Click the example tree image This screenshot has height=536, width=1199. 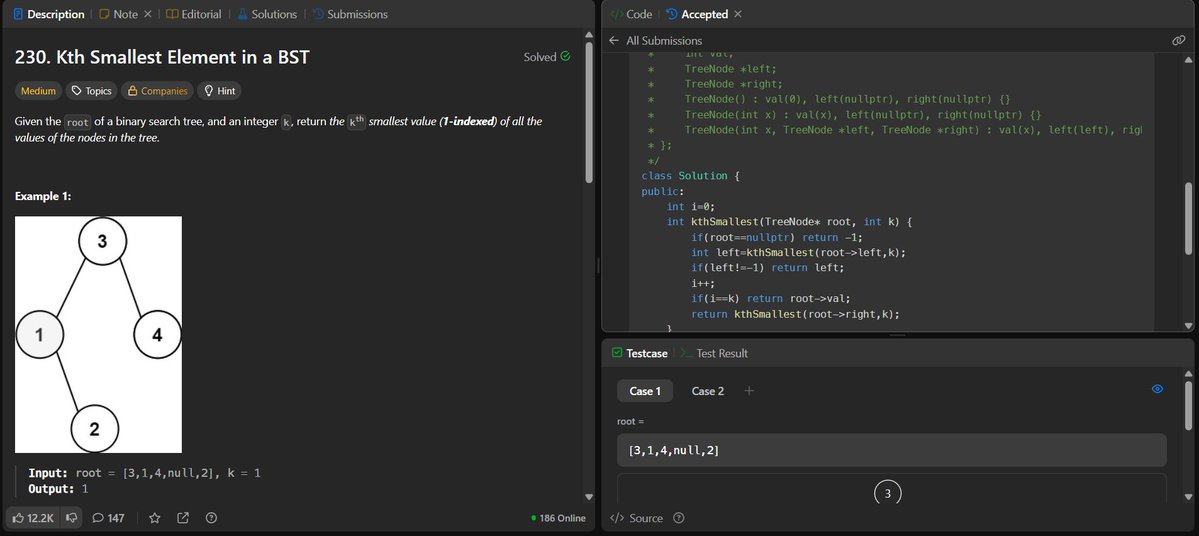[98, 334]
